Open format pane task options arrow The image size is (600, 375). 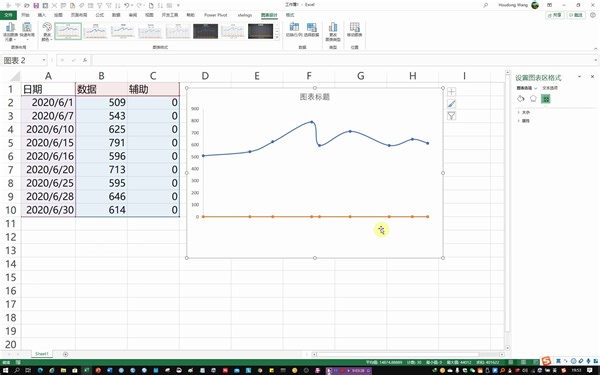click(579, 77)
